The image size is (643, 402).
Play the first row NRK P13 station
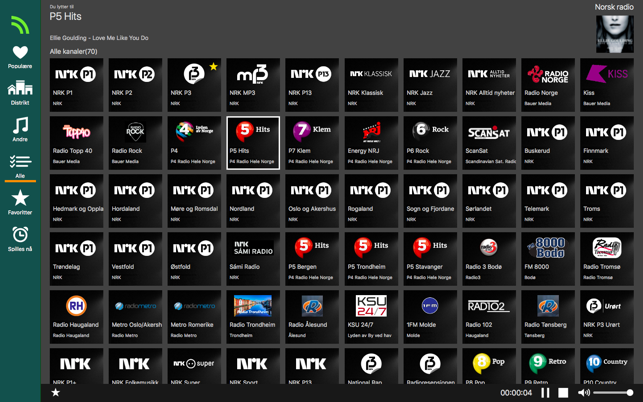point(312,85)
